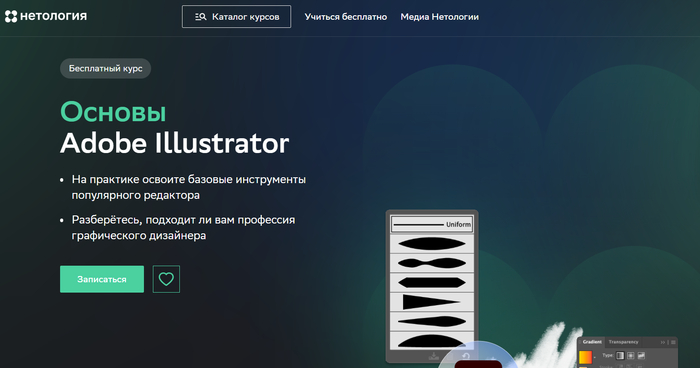The image size is (700, 368).
Task: Choose freeform gradient type icon in illustration
Action: pyautogui.click(x=641, y=355)
